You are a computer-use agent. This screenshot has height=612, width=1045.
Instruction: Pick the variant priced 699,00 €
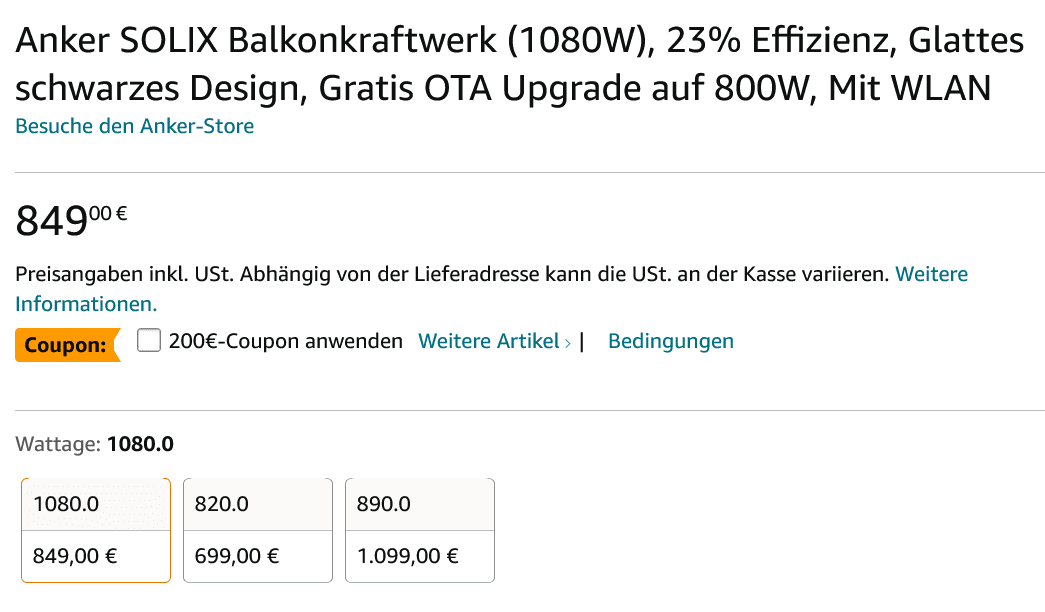(258, 556)
